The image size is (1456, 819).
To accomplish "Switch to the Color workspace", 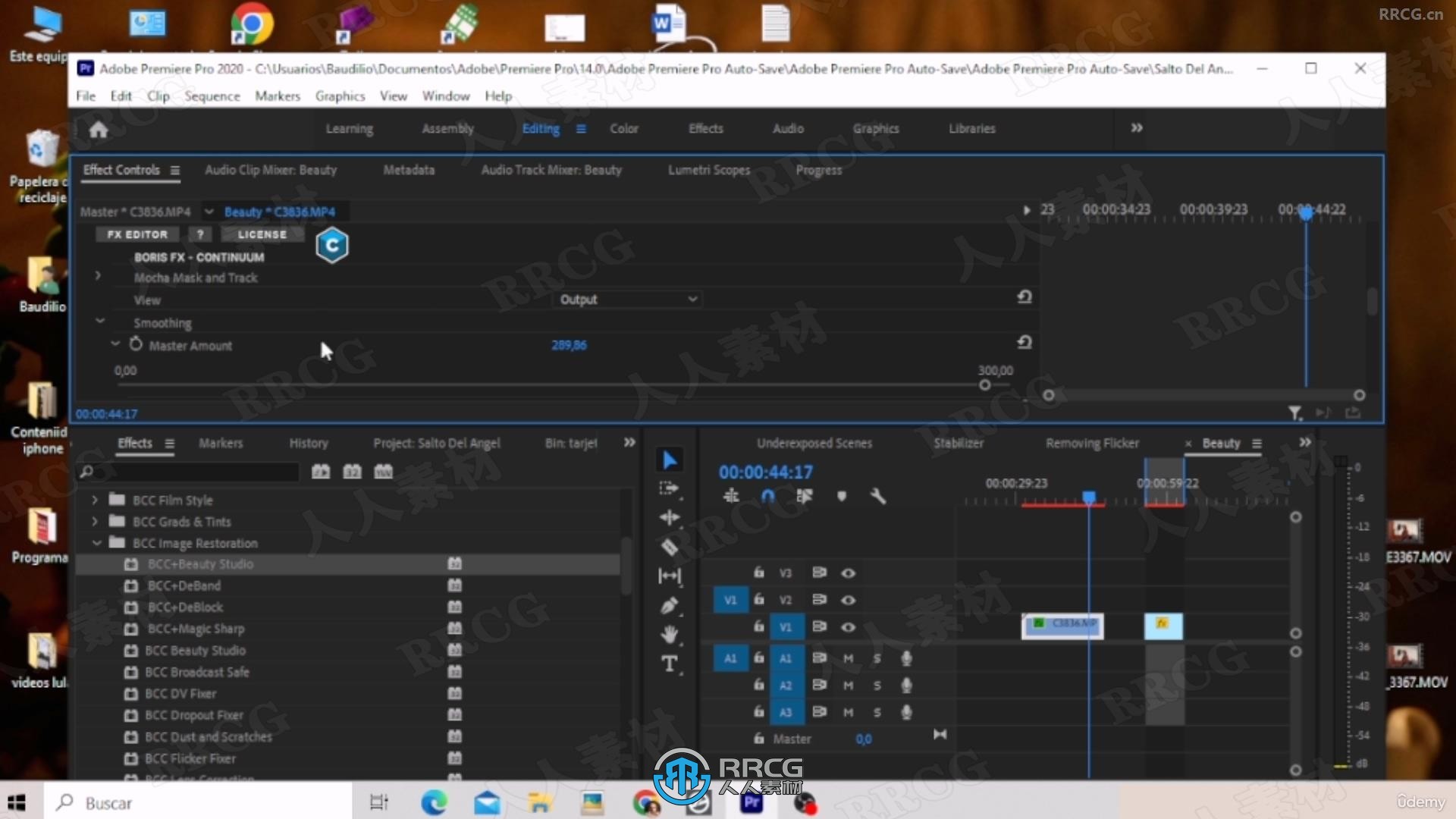I will pos(624,129).
